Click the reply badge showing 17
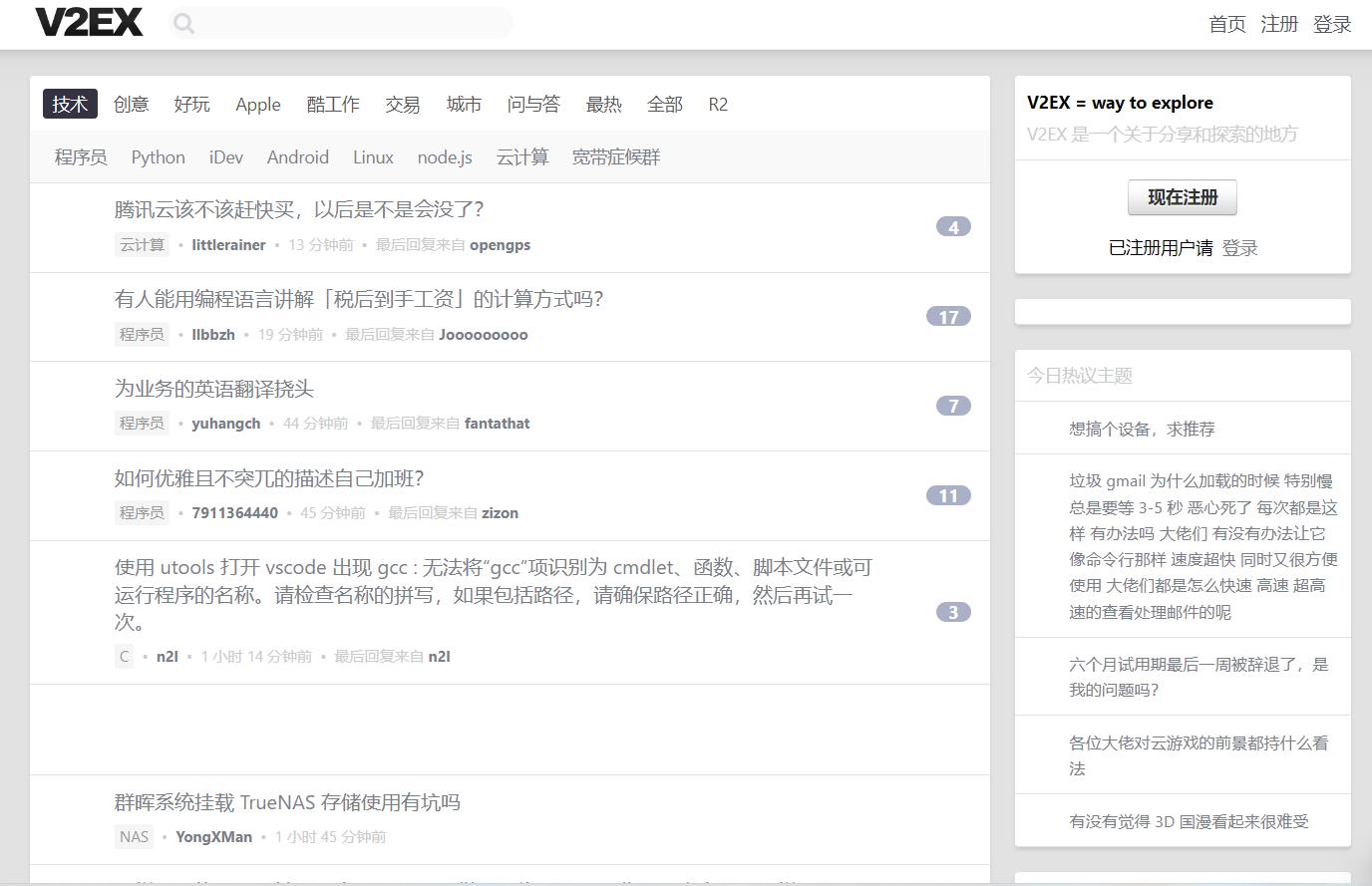 [x=948, y=316]
